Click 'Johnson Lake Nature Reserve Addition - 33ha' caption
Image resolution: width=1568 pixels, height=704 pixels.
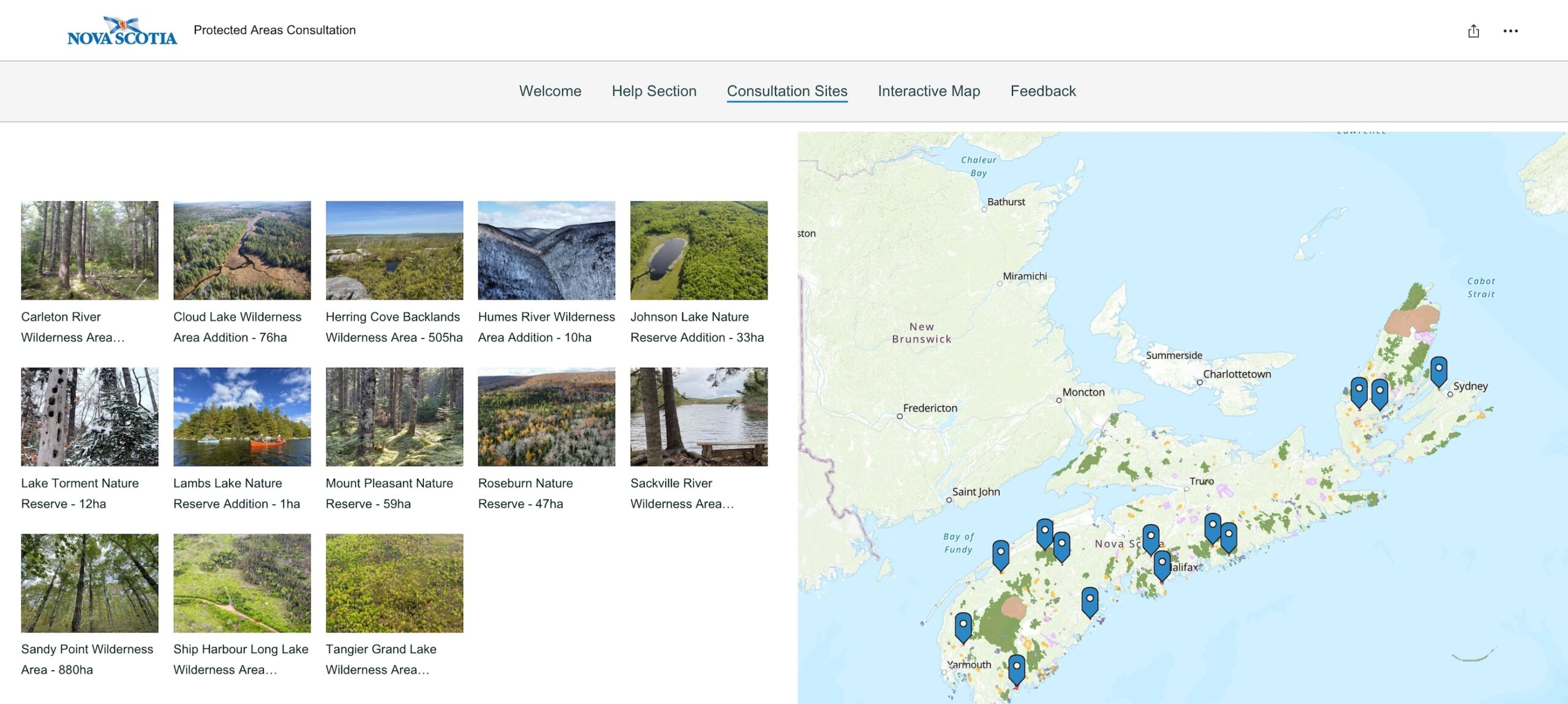point(697,327)
